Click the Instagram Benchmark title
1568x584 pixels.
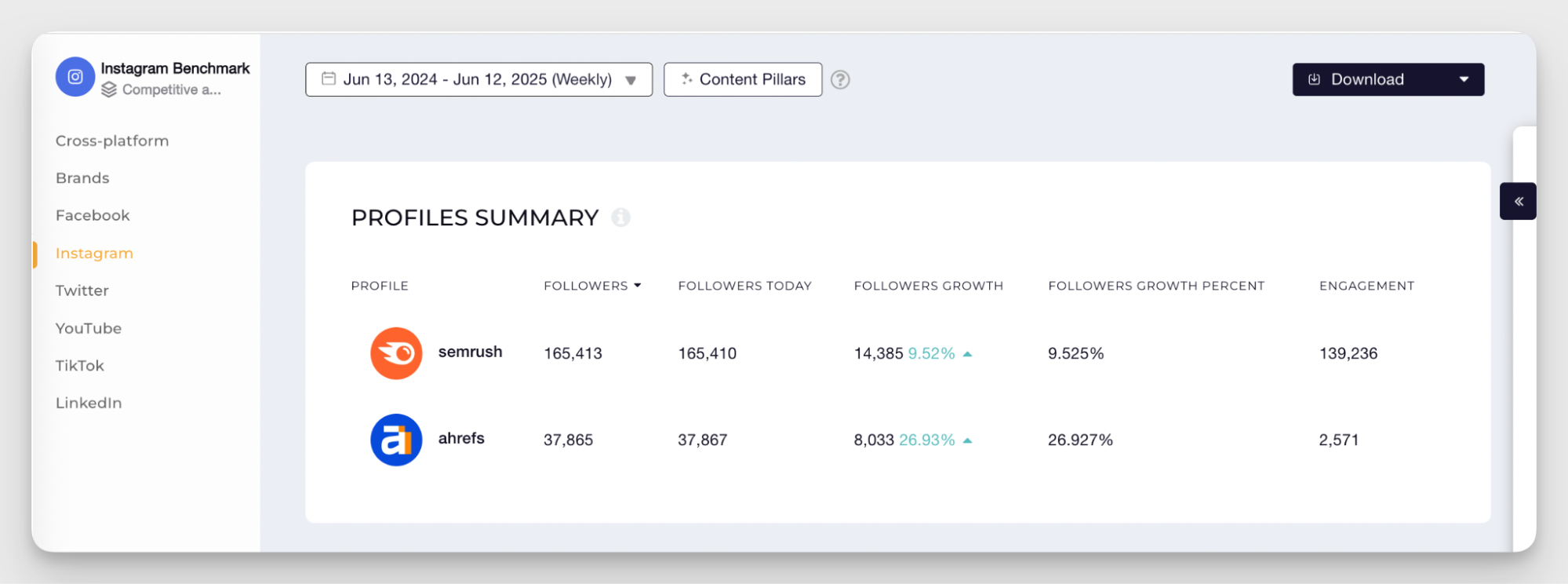tap(175, 68)
